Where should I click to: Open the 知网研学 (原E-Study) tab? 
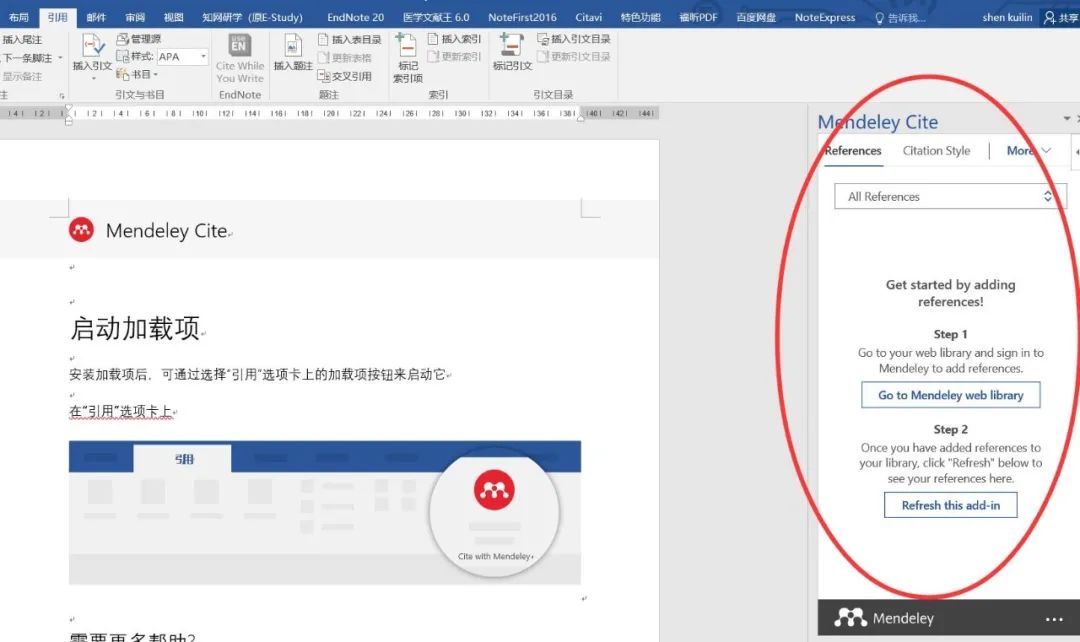pyautogui.click(x=252, y=17)
